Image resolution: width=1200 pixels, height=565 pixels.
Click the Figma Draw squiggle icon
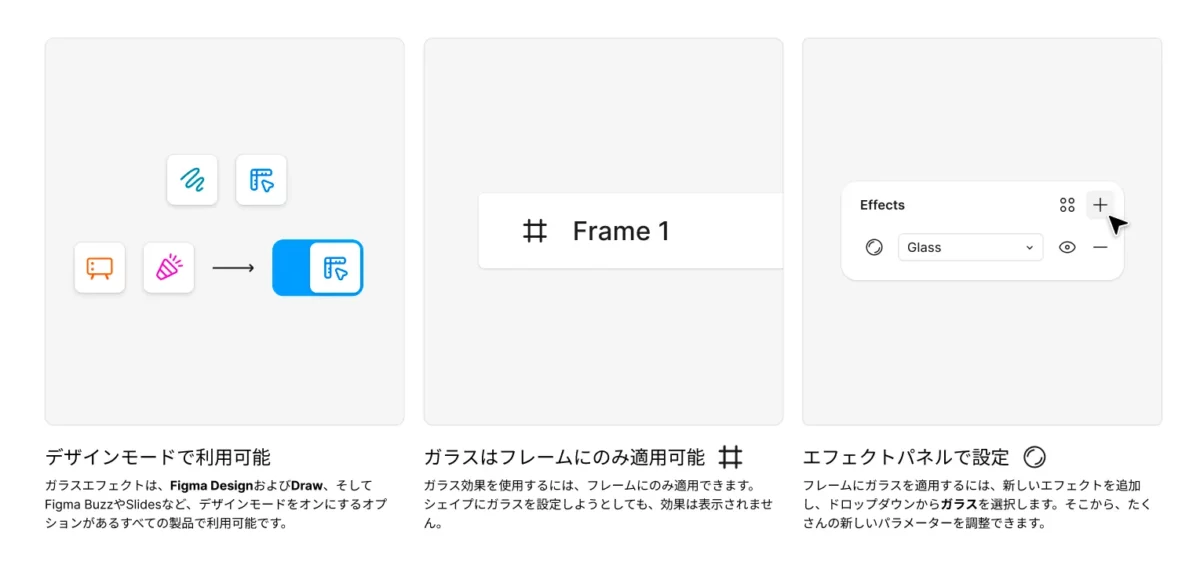click(x=192, y=180)
